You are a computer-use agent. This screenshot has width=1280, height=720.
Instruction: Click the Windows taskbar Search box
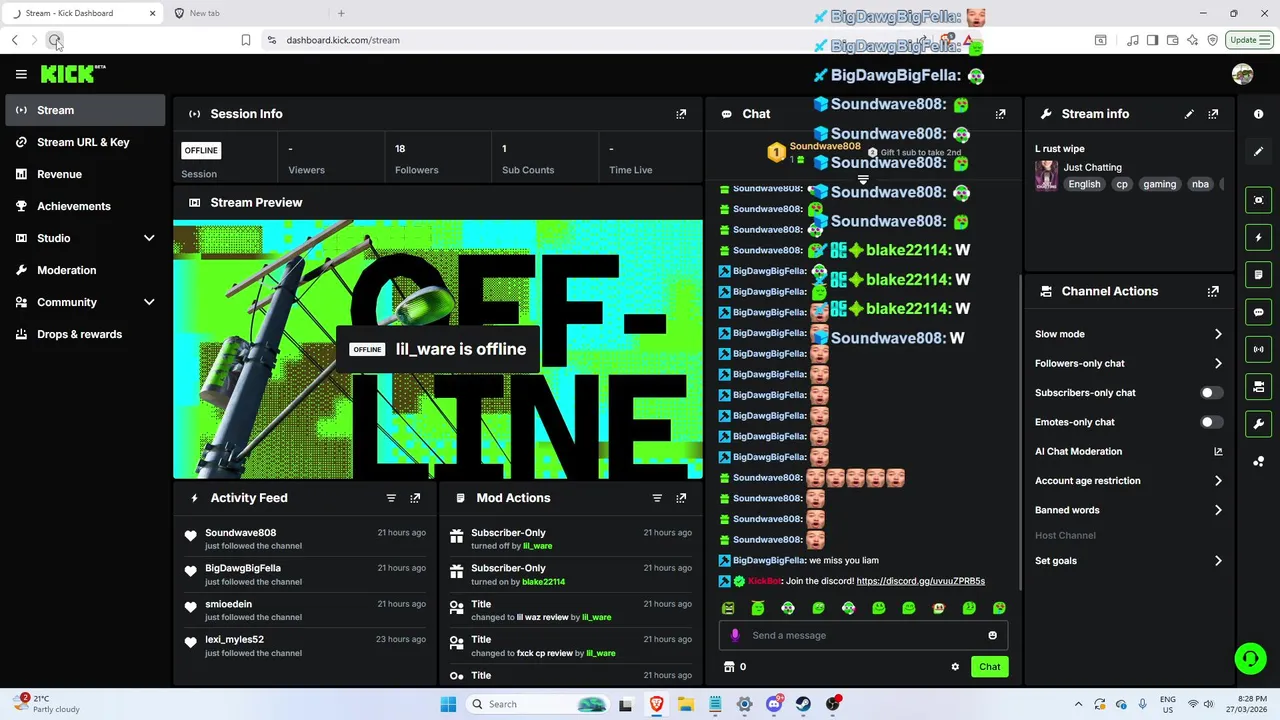(540, 704)
